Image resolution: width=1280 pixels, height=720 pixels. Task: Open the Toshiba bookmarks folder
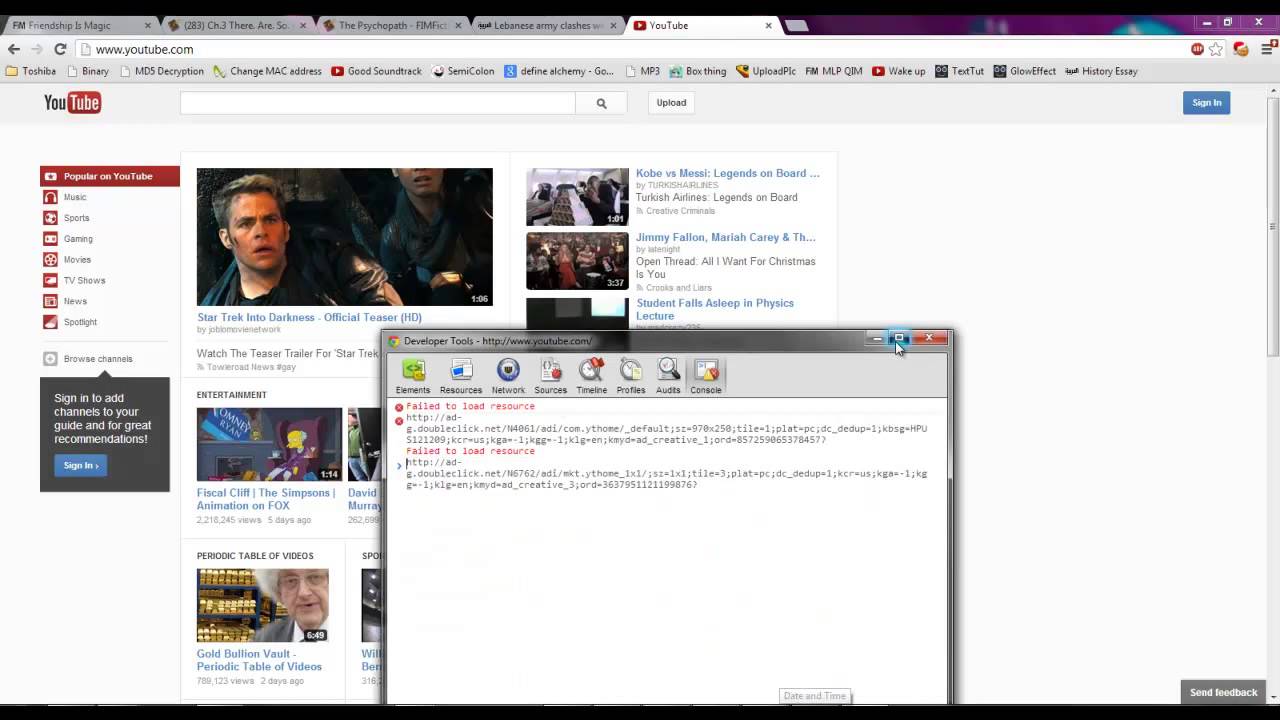[31, 71]
